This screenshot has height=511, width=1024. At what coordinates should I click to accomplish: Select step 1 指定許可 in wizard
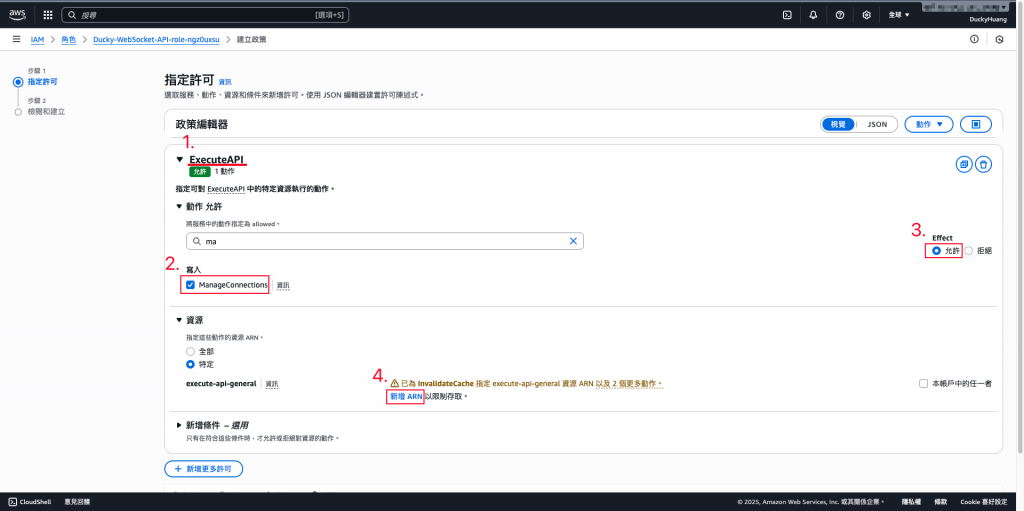pyautogui.click(x=42, y=82)
